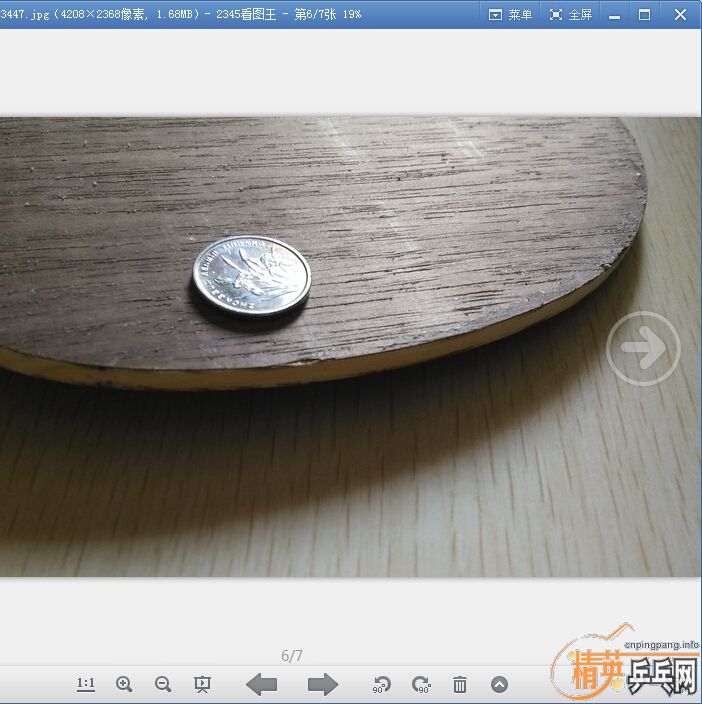The height and width of the screenshot is (704, 702).
Task: Open the 菜单 dropdown menu
Action: click(510, 14)
